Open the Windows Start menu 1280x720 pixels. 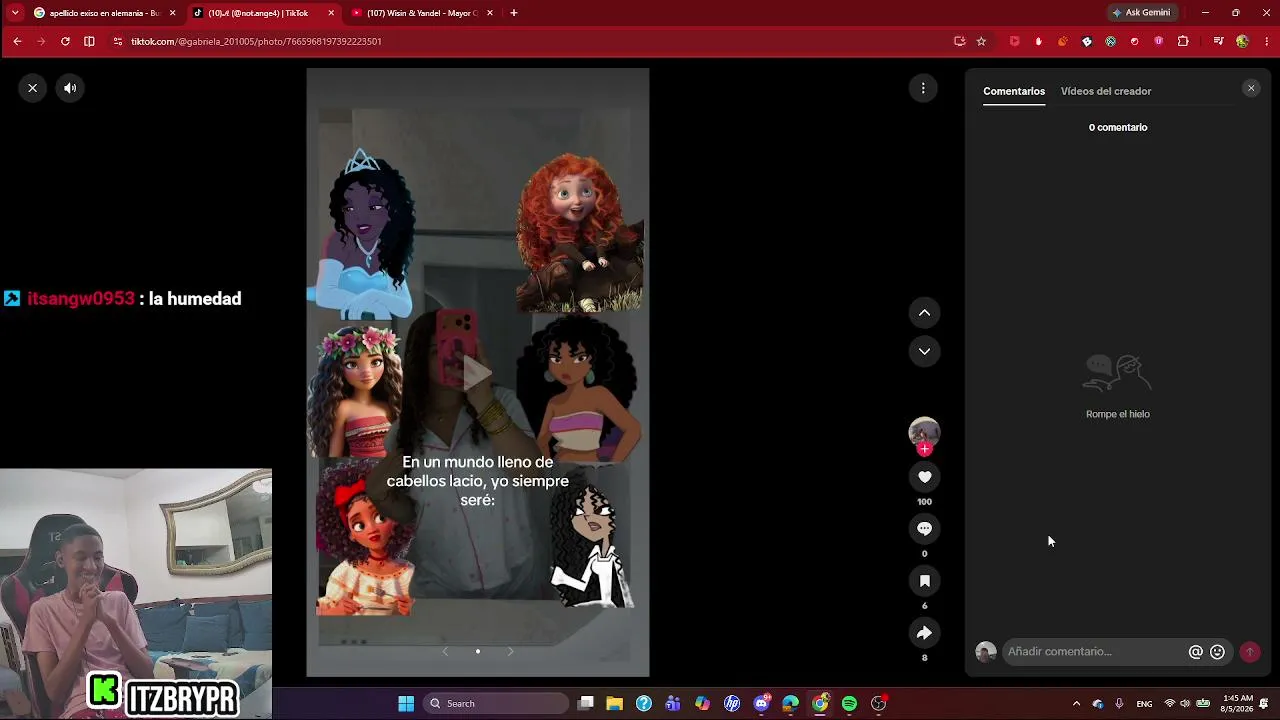pos(406,703)
